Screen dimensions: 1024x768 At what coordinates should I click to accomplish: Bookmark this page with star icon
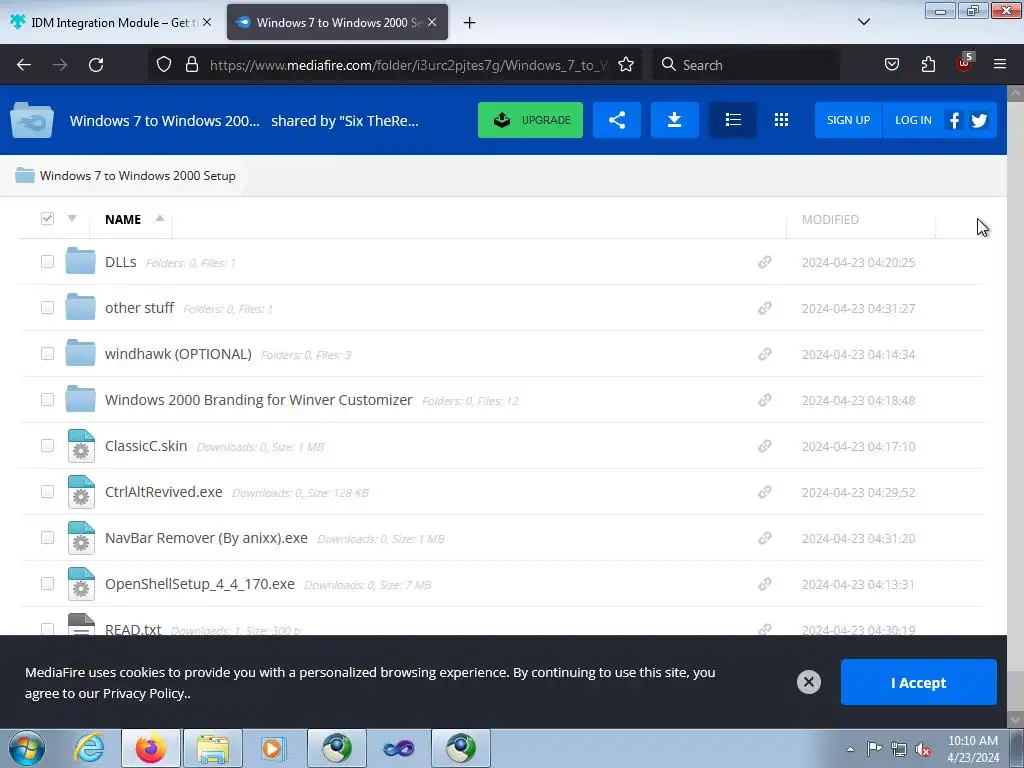pos(626,65)
